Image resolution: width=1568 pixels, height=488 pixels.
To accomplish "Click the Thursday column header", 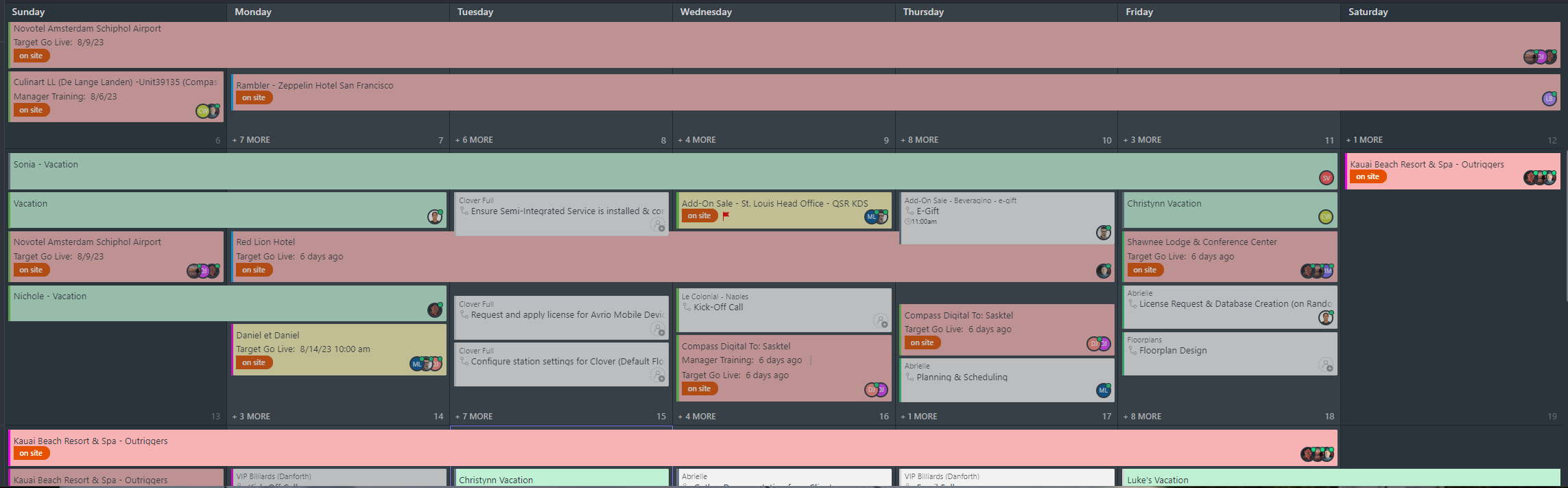I will [923, 12].
